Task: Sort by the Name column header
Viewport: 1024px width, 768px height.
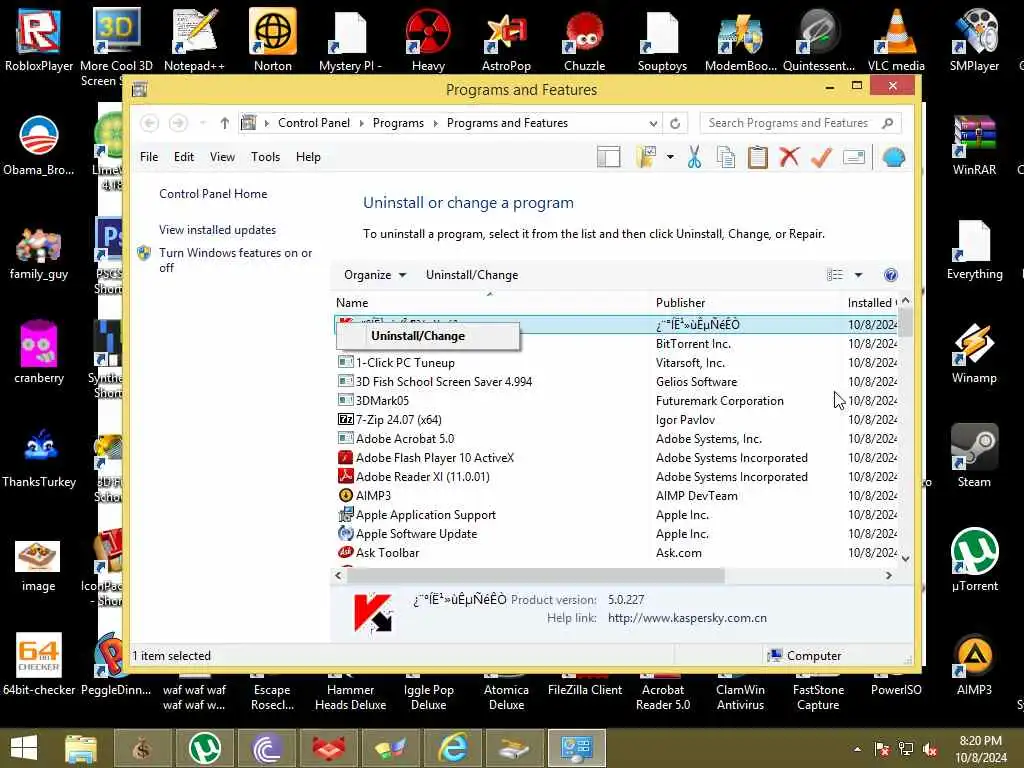Action: (490, 303)
